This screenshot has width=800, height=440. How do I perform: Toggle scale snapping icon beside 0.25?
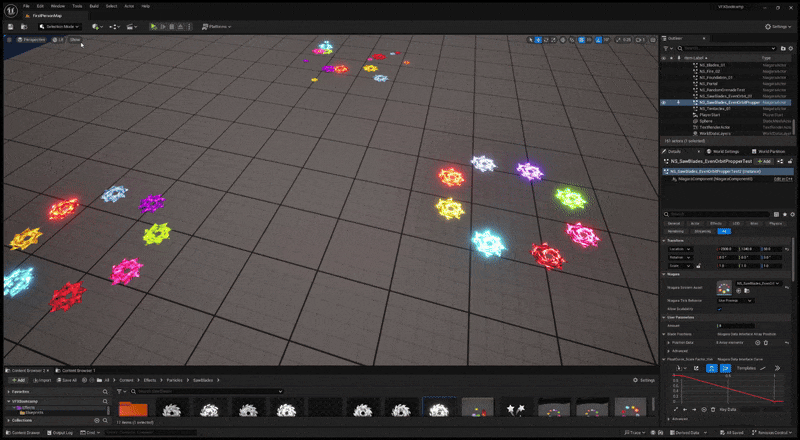pos(618,40)
